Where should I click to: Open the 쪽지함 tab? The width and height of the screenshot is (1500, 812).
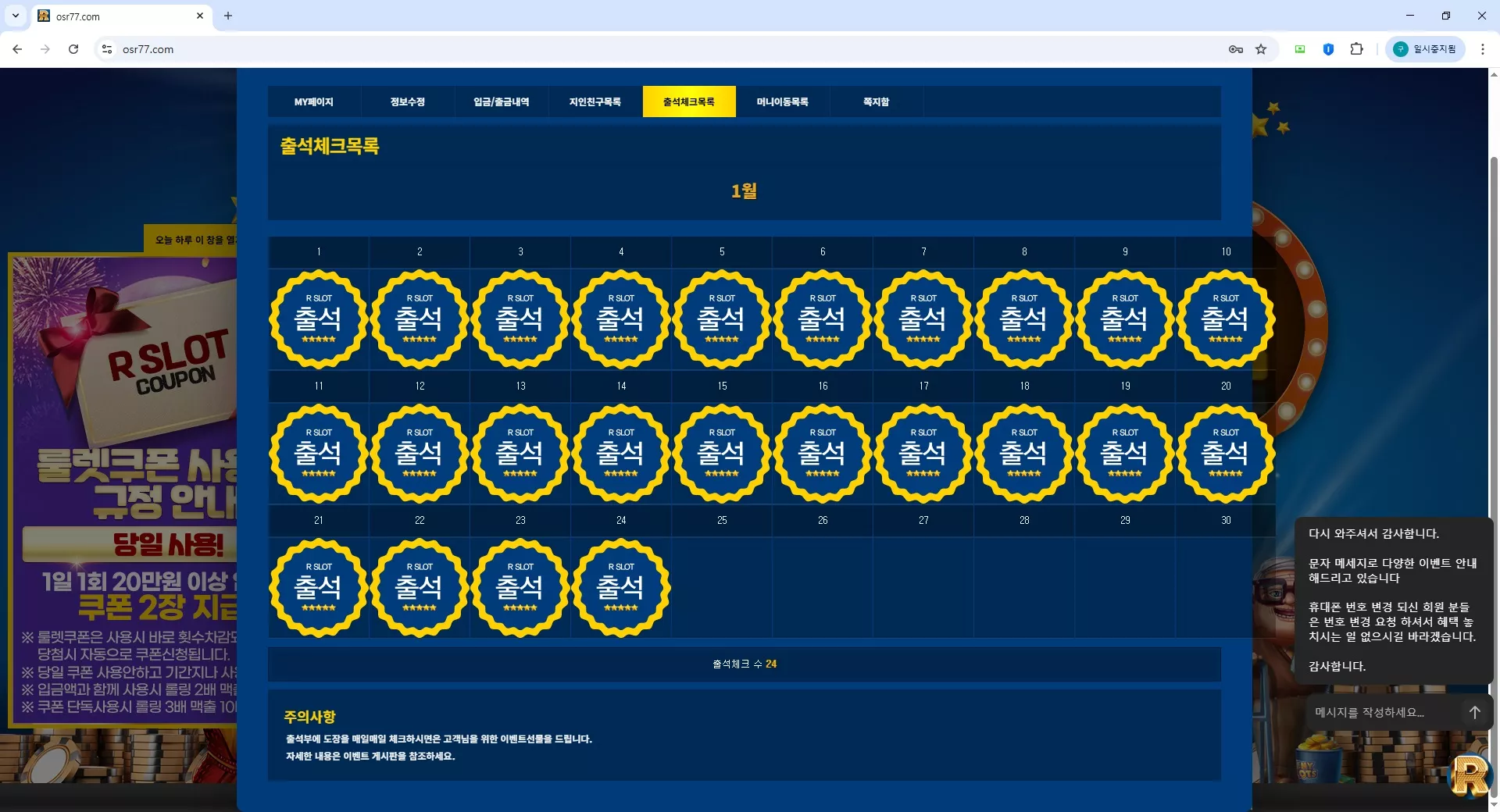coord(877,101)
